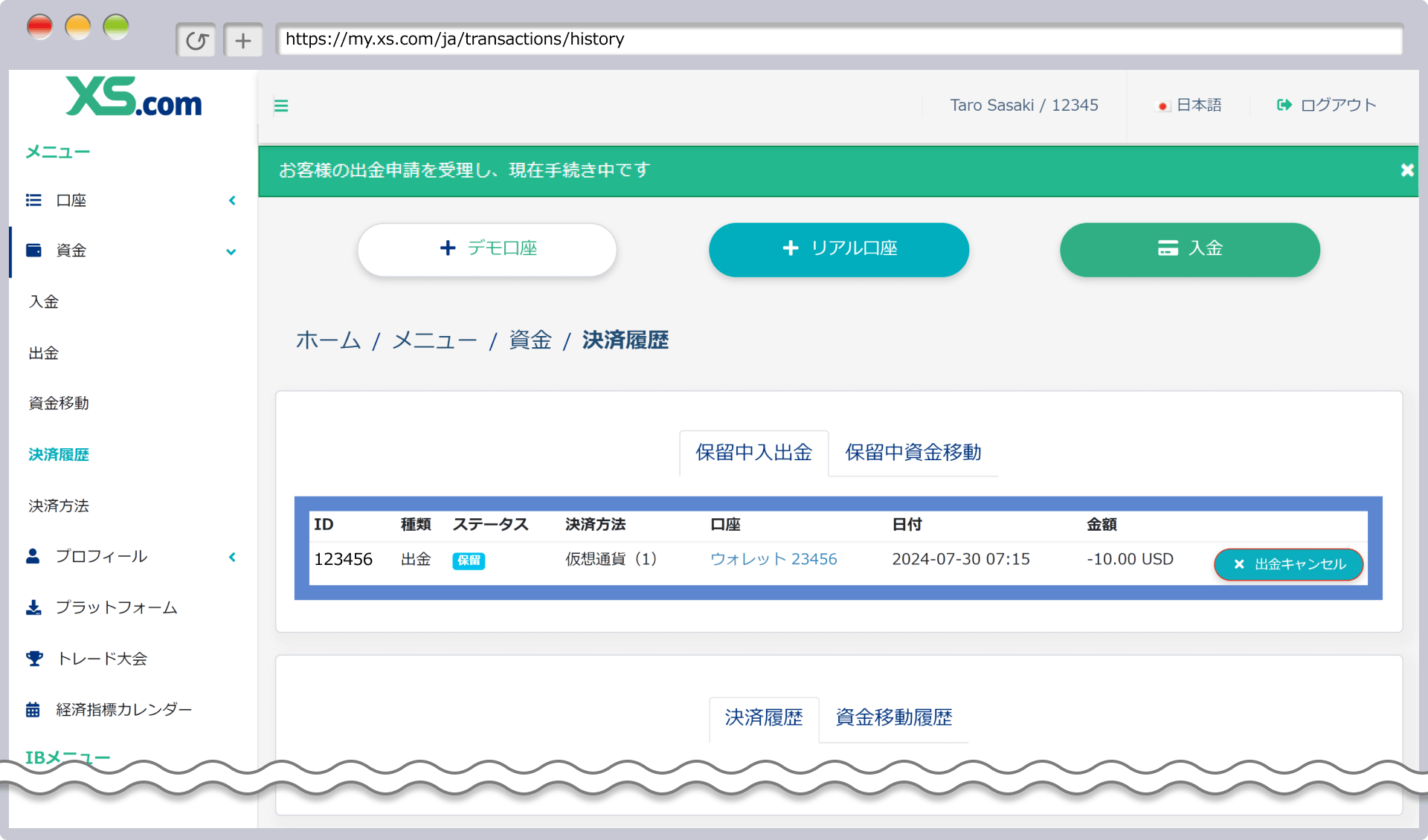Expand the 口座 menu chevron

pos(232,200)
